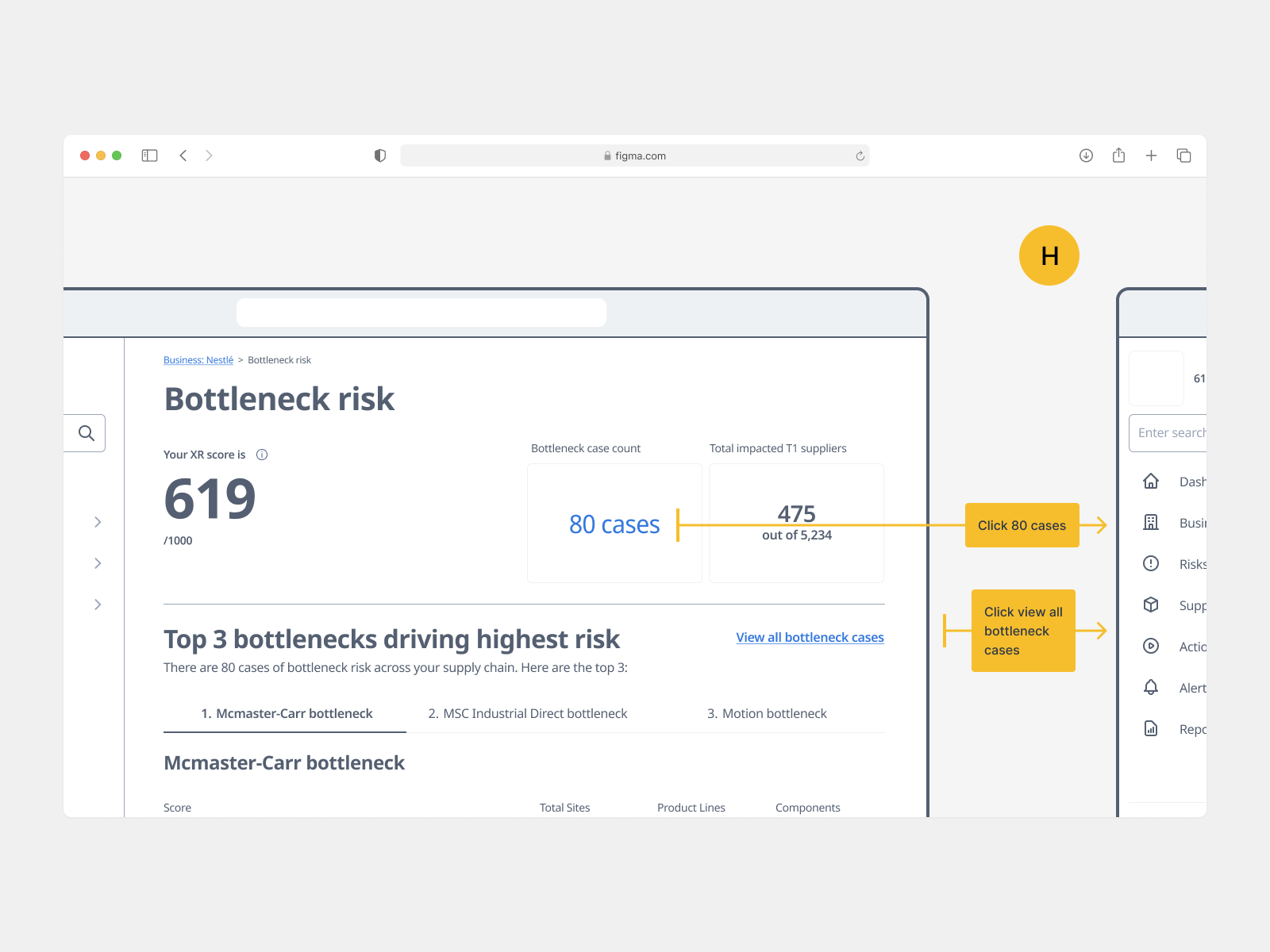Image resolution: width=1270 pixels, height=952 pixels.
Task: Toggle the browser sidebar panel icon
Action: tap(149, 155)
